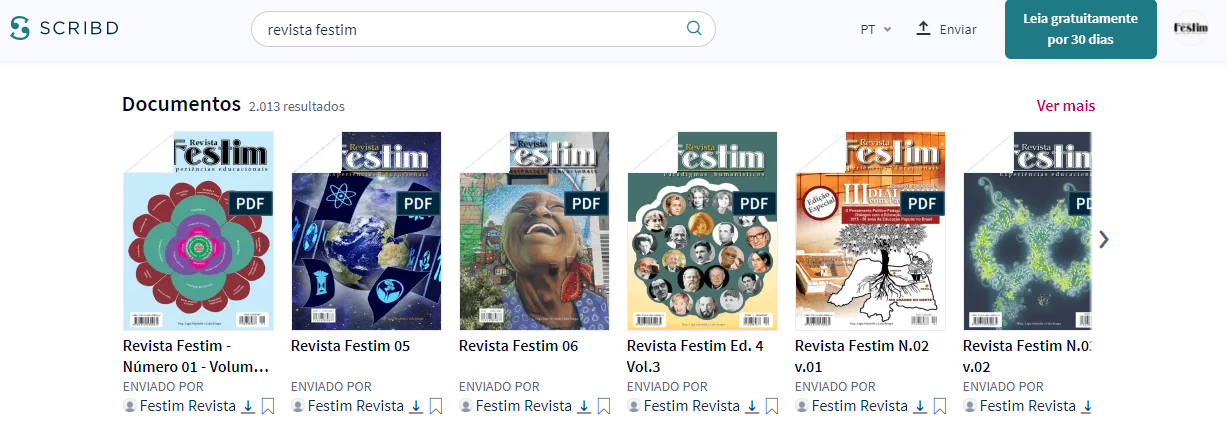Click the 'Ver mais' link
Viewport: 1227px width, 443px height.
(x=1066, y=105)
